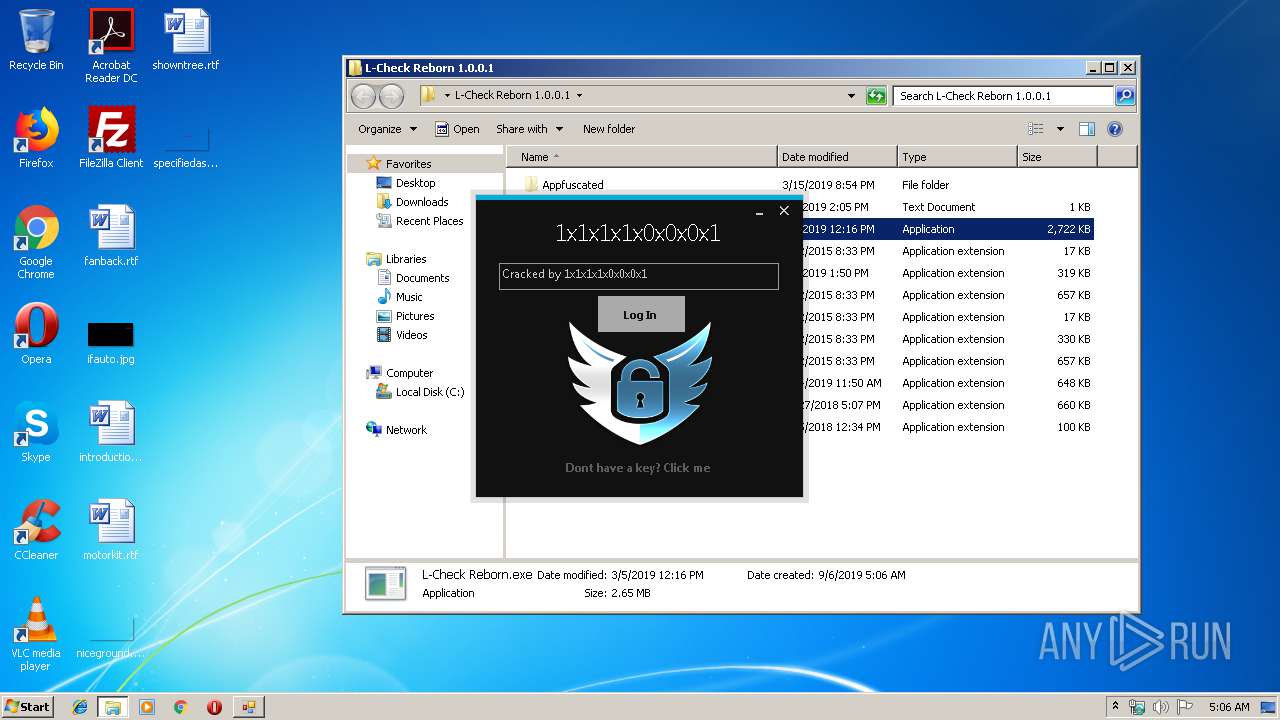Select the ifauto.jpg desktop file

click(111, 341)
